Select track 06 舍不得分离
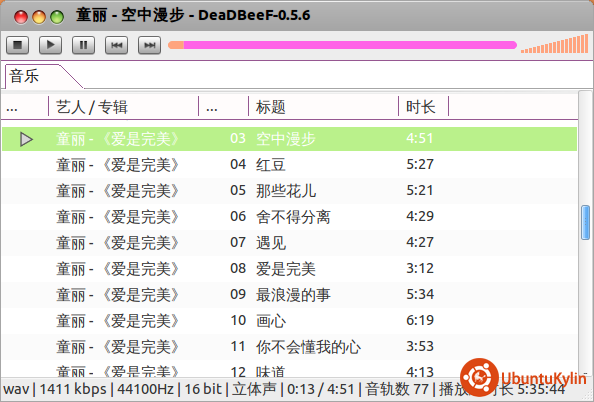594x402 pixels. coord(289,217)
